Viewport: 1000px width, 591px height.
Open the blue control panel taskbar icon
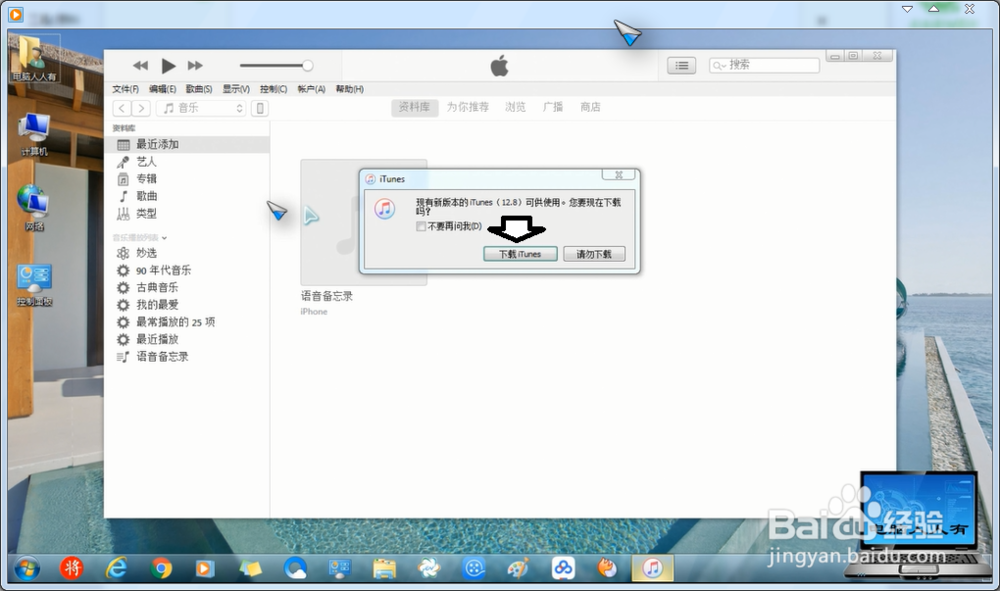tap(339, 568)
